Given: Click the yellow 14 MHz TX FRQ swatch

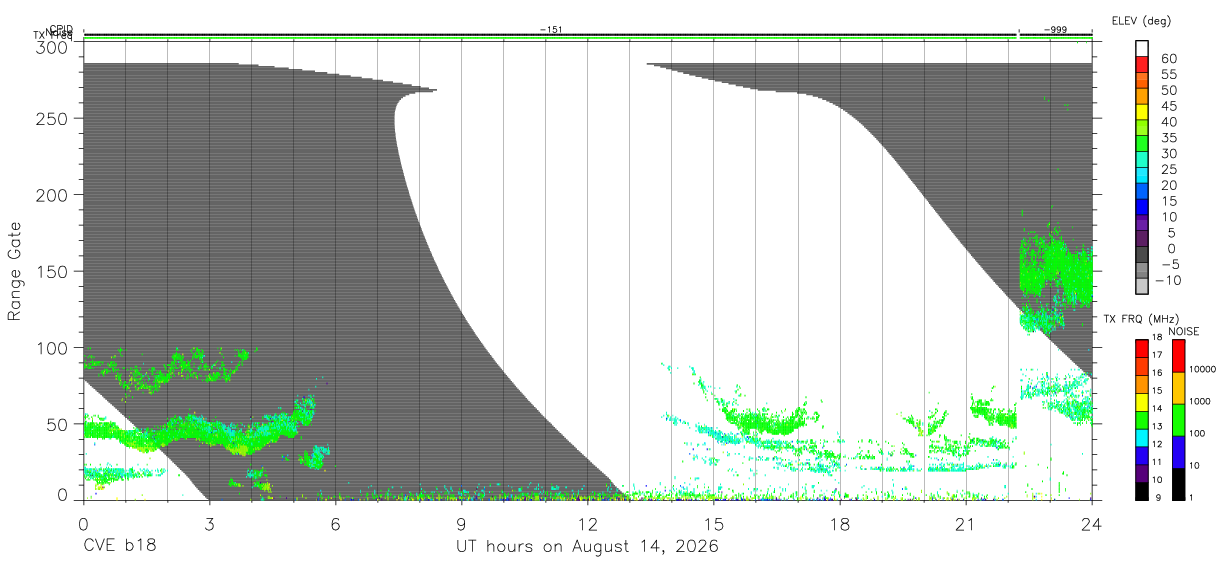Looking at the screenshot, I should pyautogui.click(x=1141, y=402).
